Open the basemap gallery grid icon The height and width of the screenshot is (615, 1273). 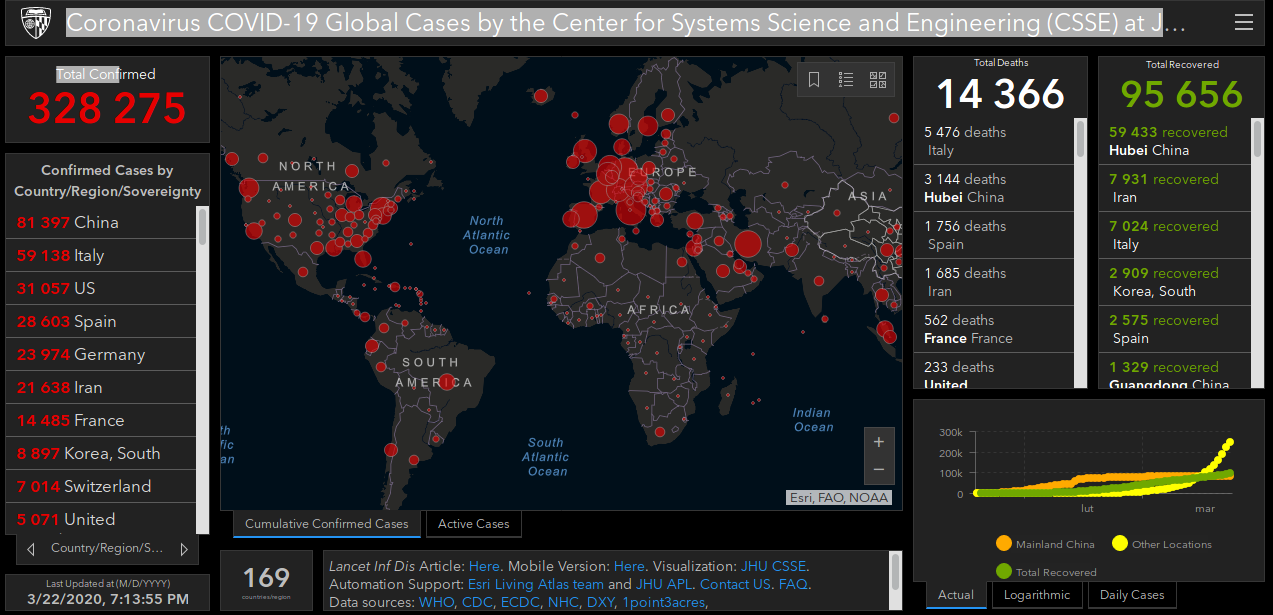tap(878, 80)
